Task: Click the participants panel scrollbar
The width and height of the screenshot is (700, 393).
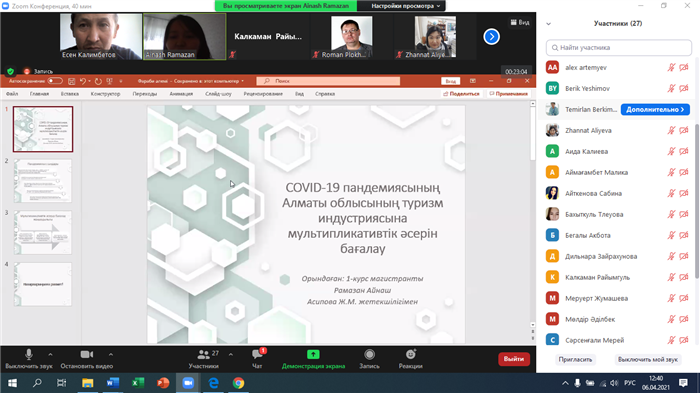Action: (696, 201)
